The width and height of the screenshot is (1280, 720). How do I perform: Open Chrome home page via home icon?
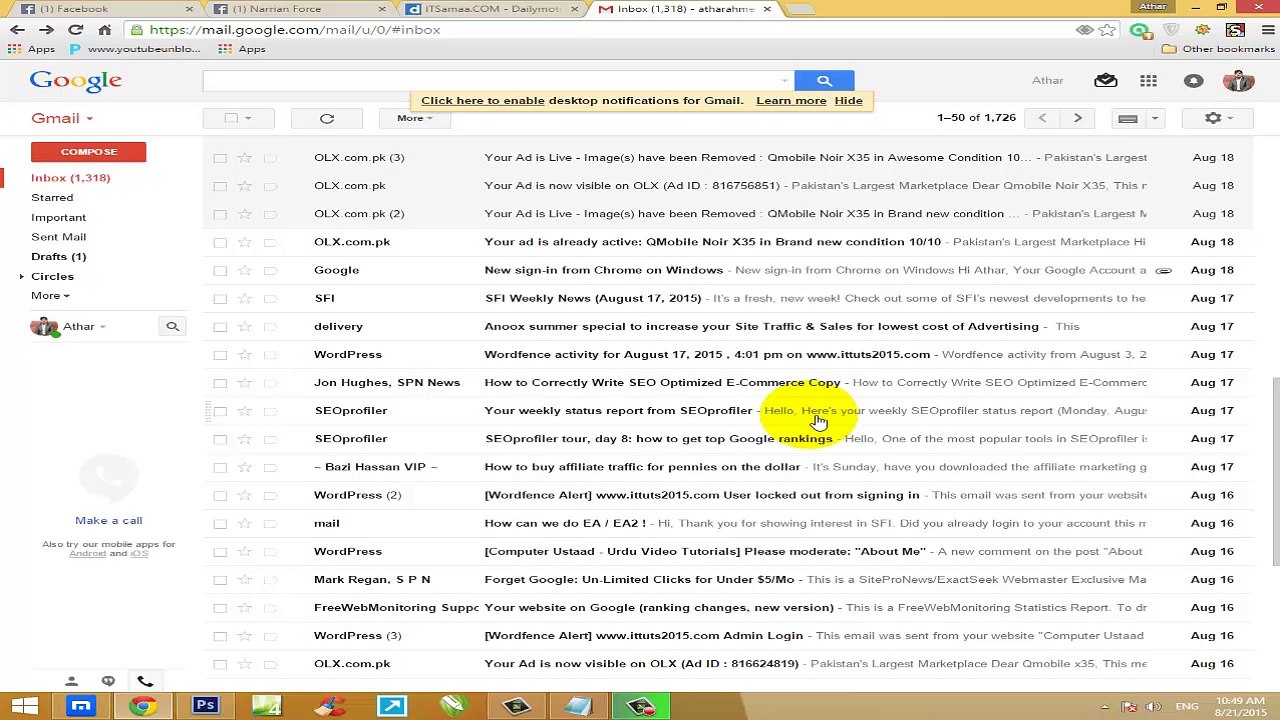coord(104,30)
